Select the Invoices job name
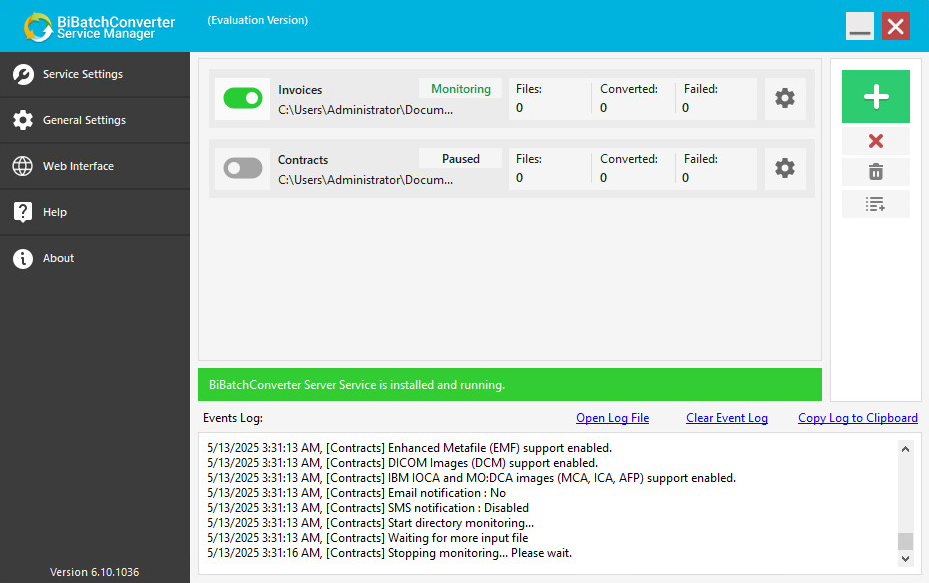The image size is (929, 583). tap(300, 90)
